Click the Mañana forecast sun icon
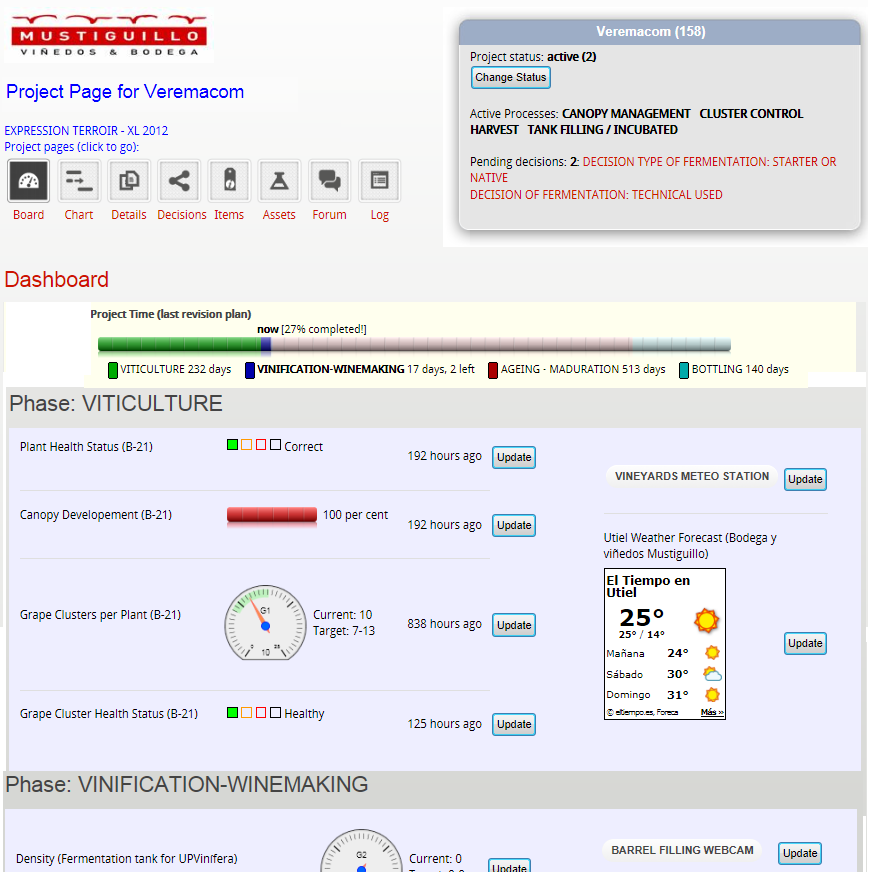The image size is (870, 872). coord(712,652)
